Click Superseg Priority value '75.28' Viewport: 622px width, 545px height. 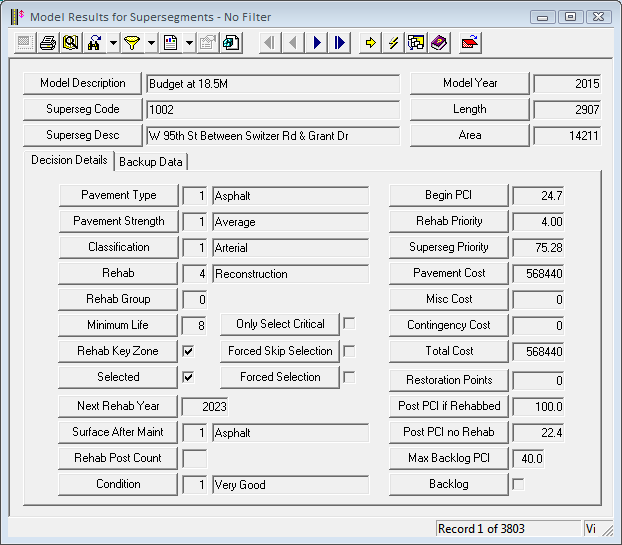(538, 248)
